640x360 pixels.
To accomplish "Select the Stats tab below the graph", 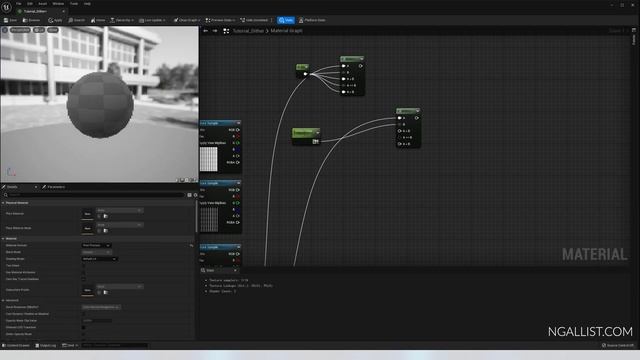I will click(x=219, y=270).
